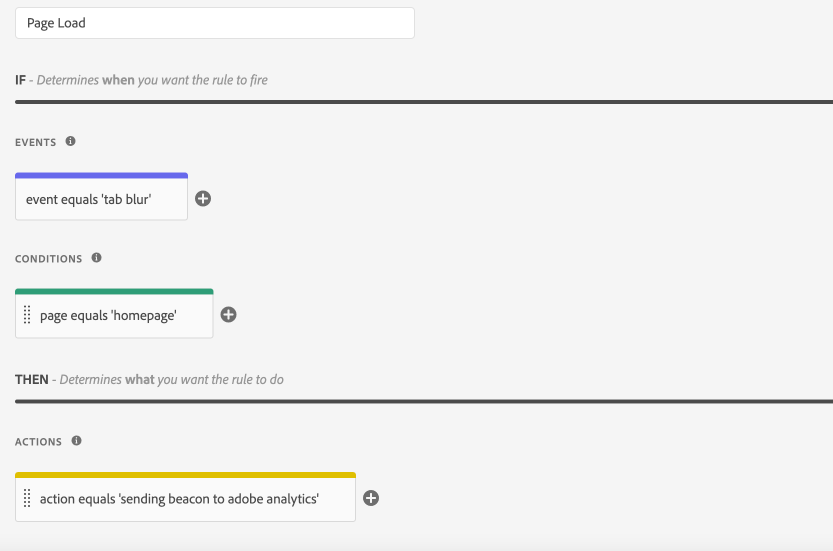Click the info icon next to CONDITIONS
Viewport: 833px width, 551px height.
pyautogui.click(x=97, y=258)
